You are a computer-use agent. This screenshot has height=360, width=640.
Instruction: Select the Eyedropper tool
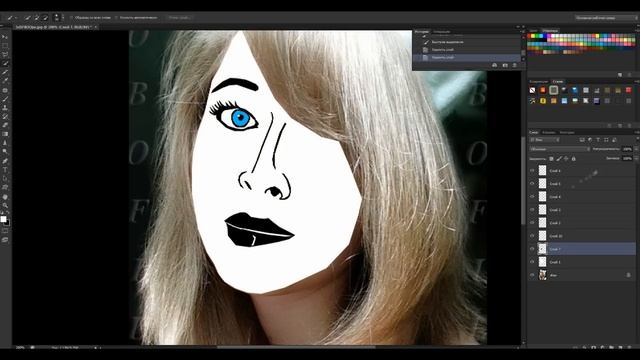[5, 81]
